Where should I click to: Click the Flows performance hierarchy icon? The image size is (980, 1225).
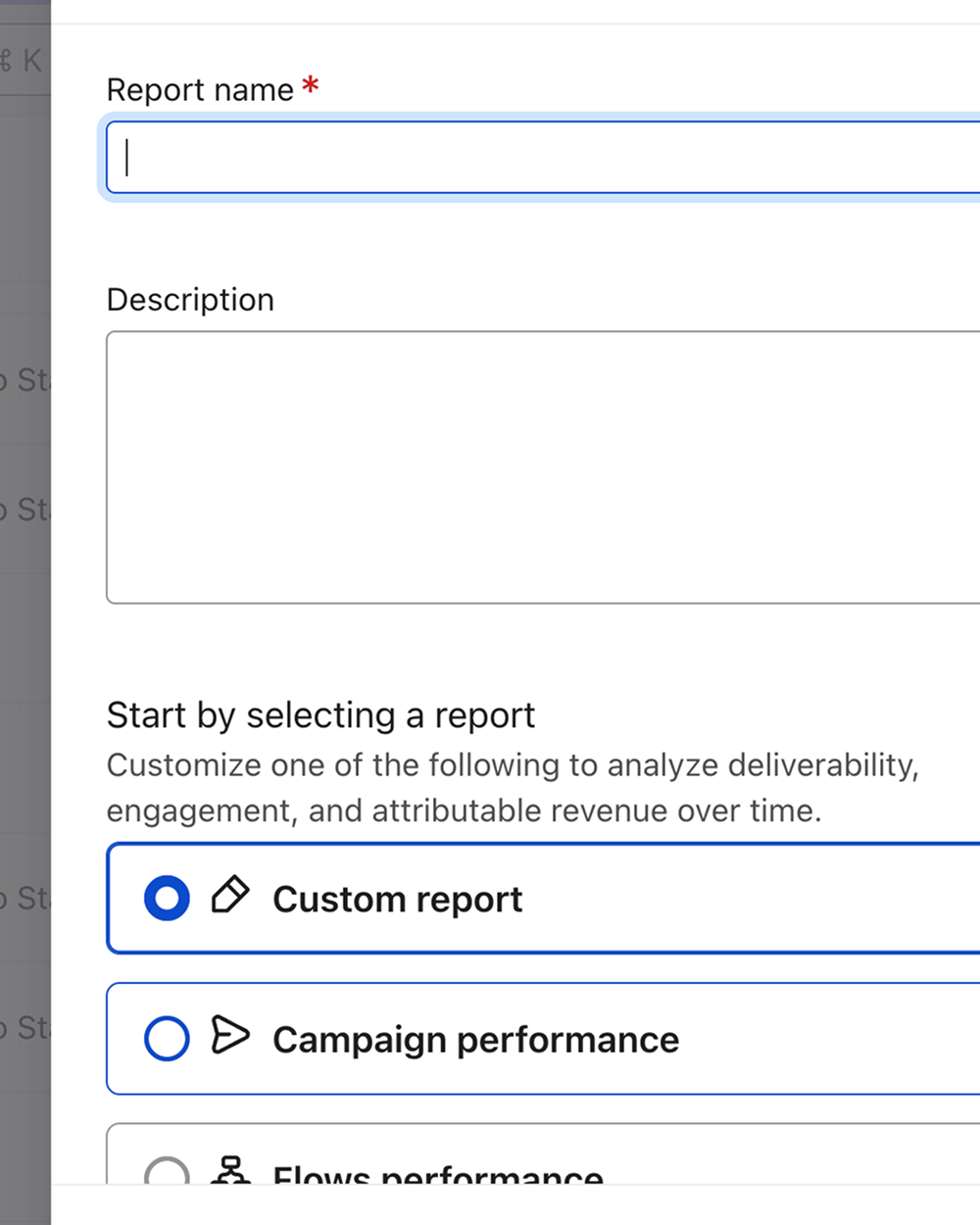point(231,1171)
